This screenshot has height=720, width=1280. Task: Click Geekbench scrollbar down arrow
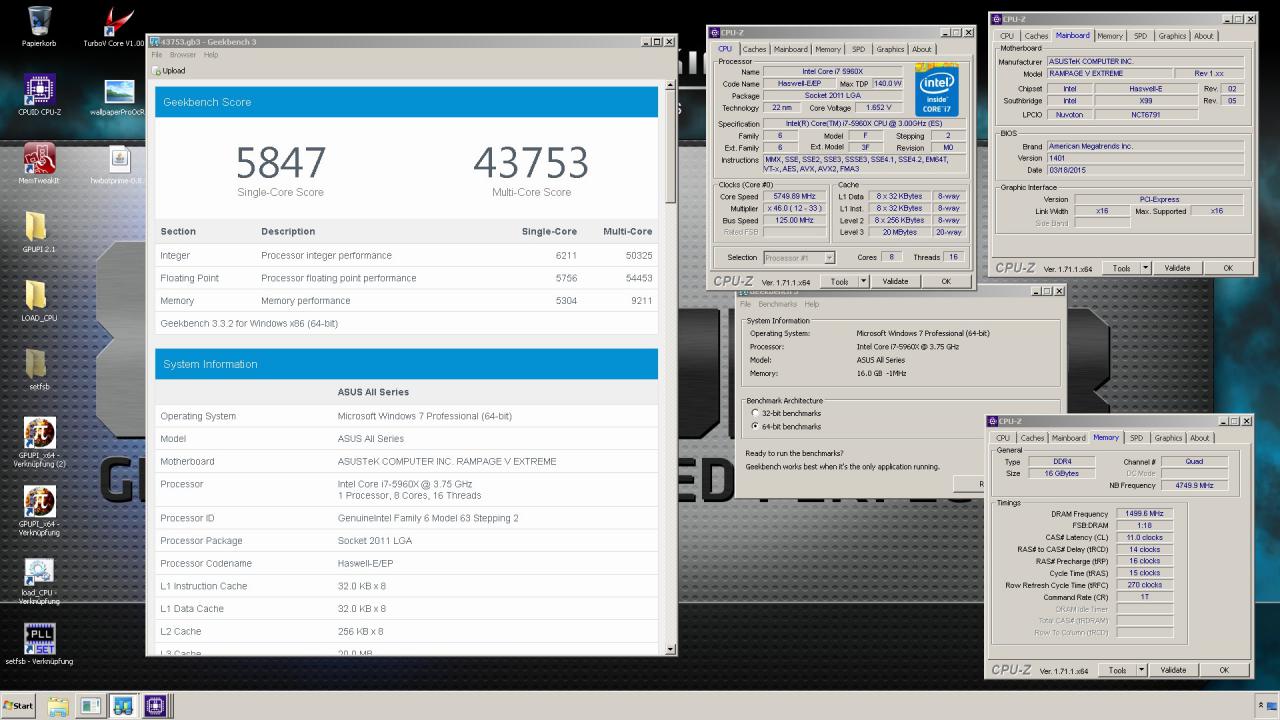(x=671, y=650)
